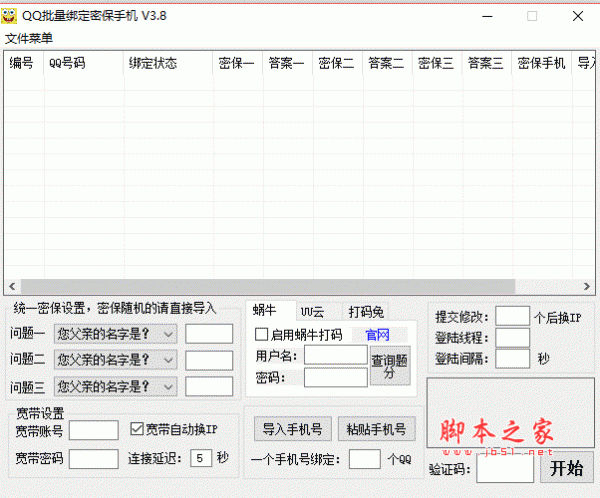Viewport: 600px width, 498px height.
Task: Click the horizontal scrollbar thumb in the table
Action: tap(265, 286)
